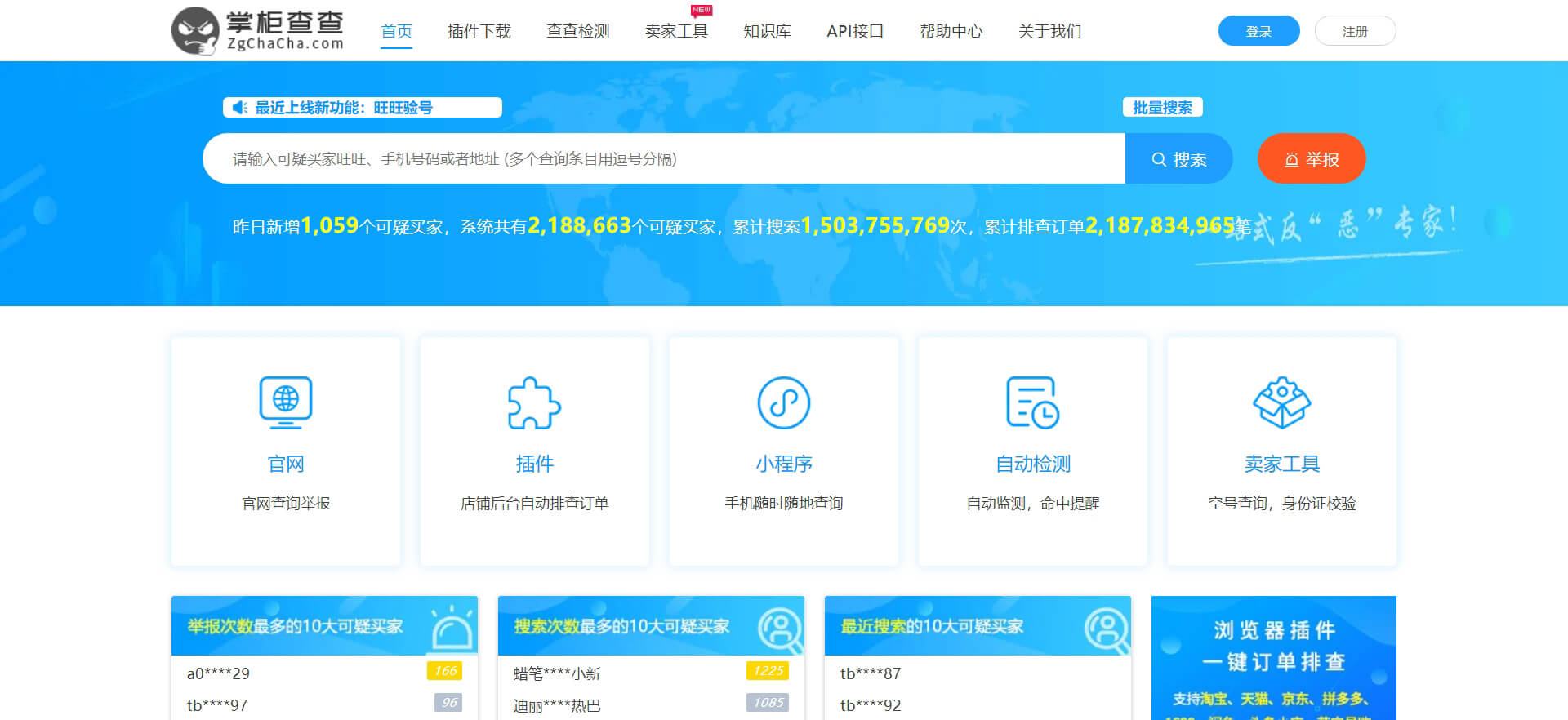Click the 官网 globe monitor icon
The image size is (1568, 720).
(x=285, y=402)
